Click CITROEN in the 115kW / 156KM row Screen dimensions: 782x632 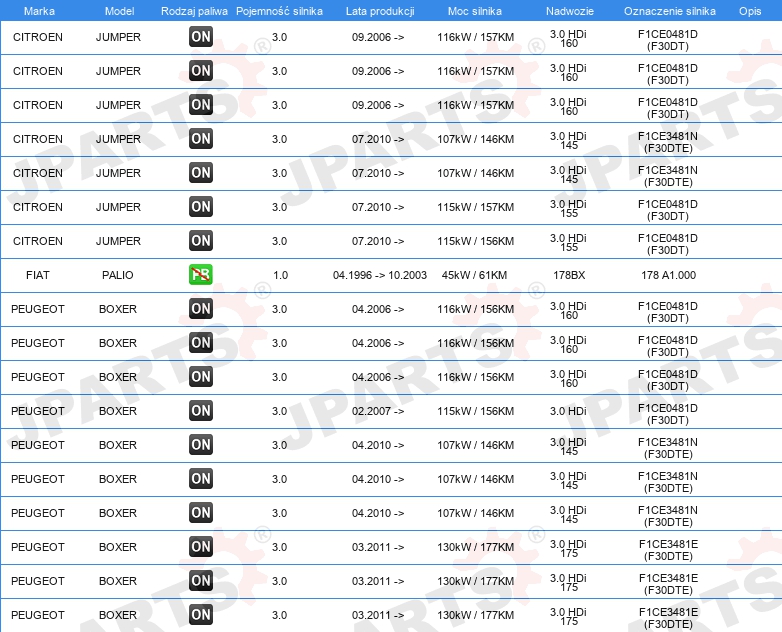coord(38,241)
